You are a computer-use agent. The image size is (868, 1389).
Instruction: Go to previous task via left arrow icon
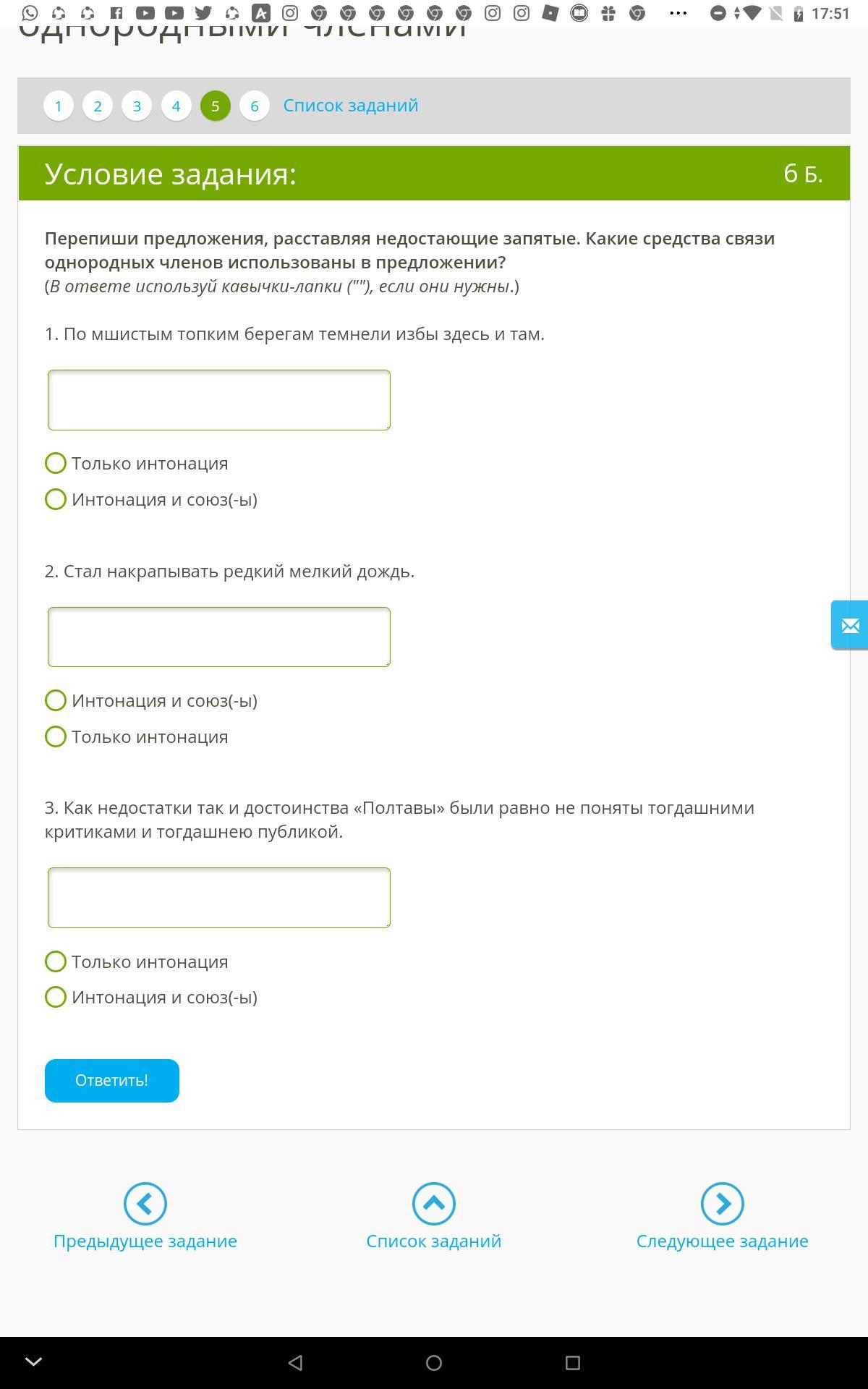point(145,1204)
